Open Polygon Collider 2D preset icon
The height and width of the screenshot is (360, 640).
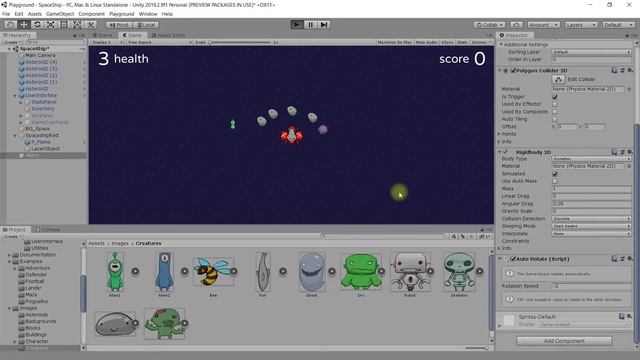tap(622, 70)
